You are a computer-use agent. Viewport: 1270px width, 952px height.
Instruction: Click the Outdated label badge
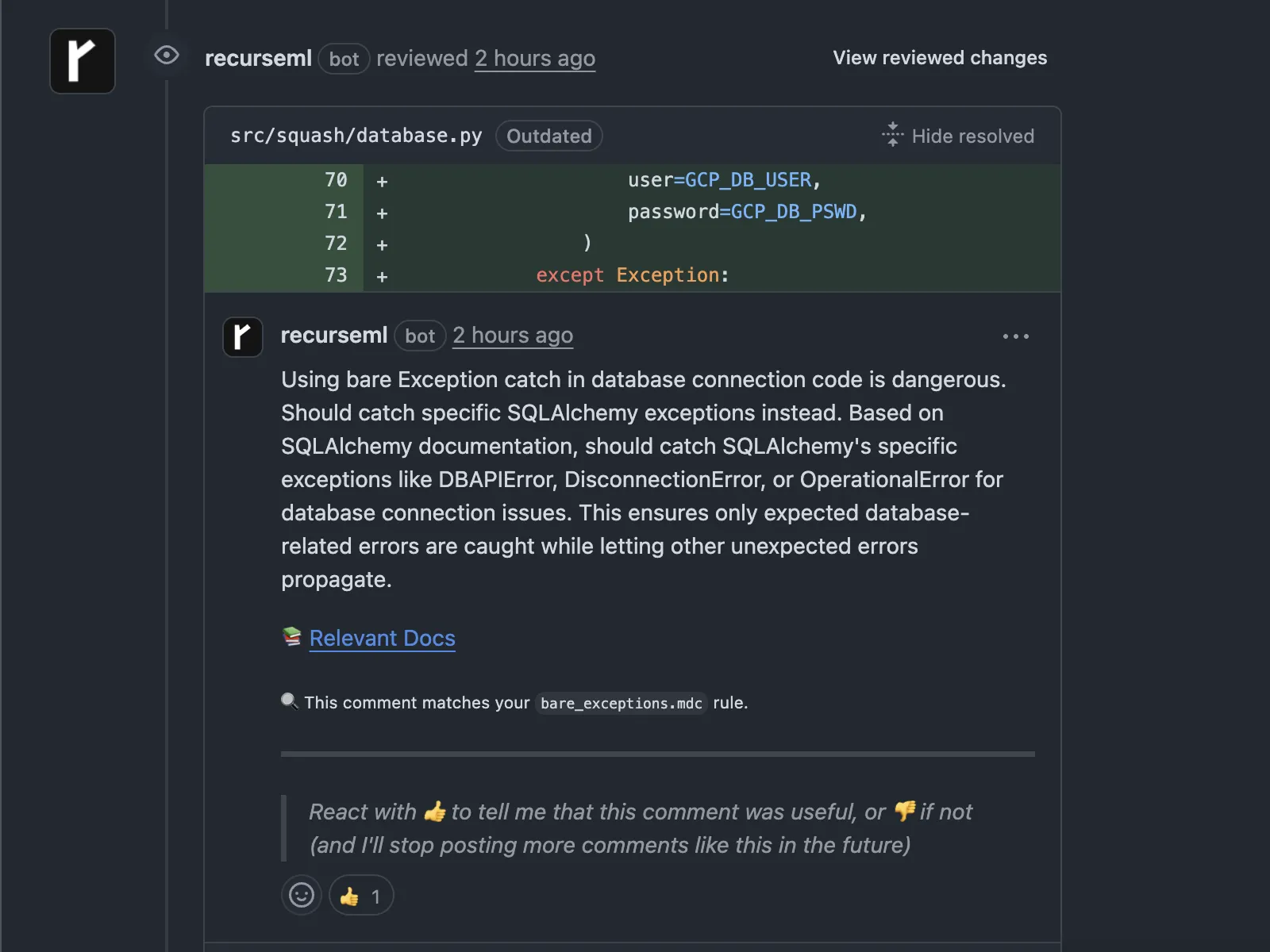click(x=548, y=136)
